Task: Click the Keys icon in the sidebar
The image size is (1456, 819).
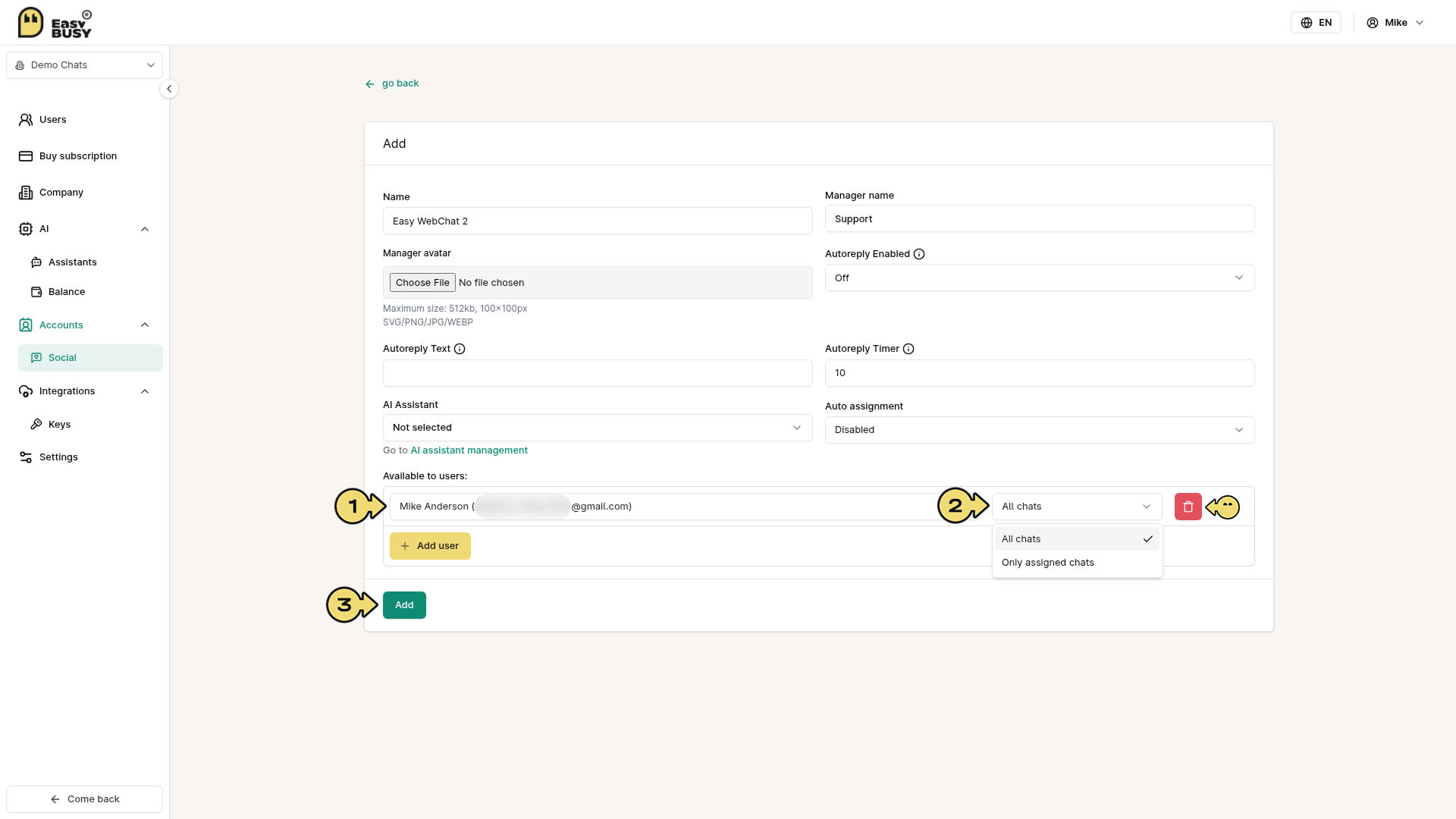Action: (x=36, y=425)
